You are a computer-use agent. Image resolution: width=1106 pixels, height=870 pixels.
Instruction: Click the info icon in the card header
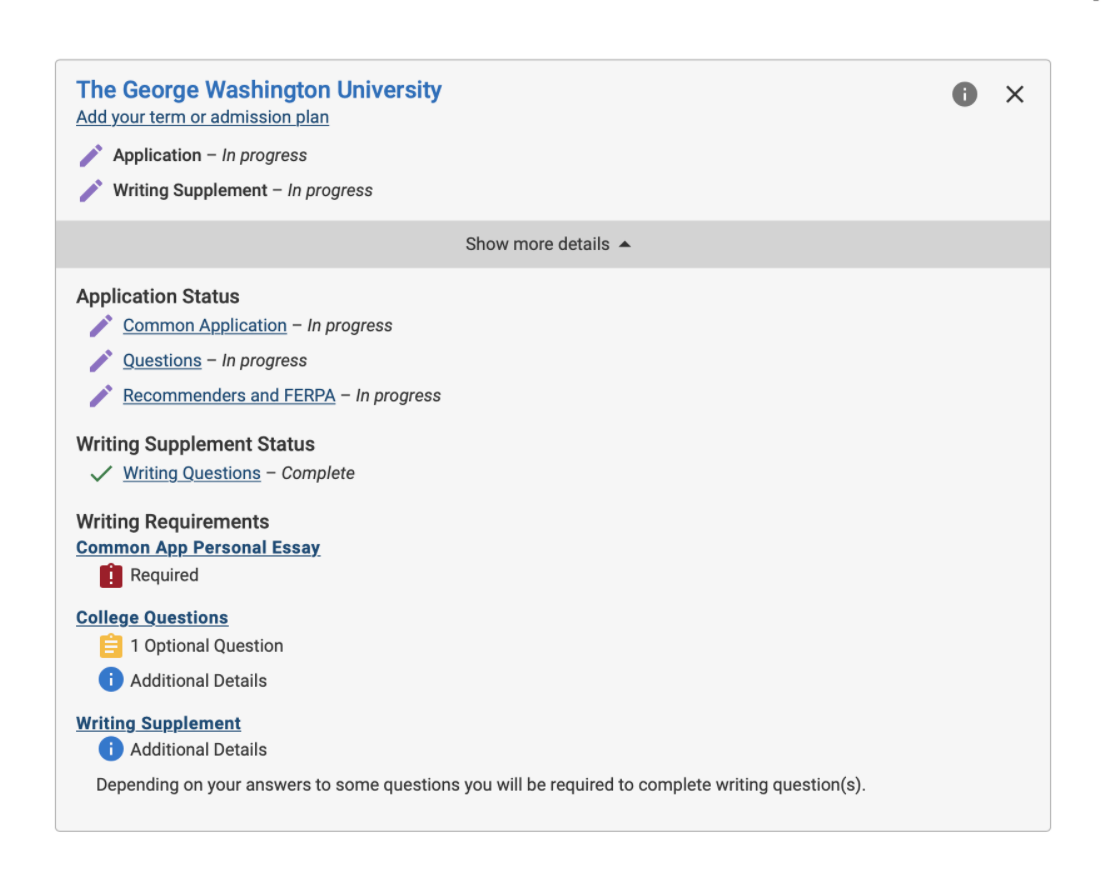pyautogui.click(x=964, y=93)
